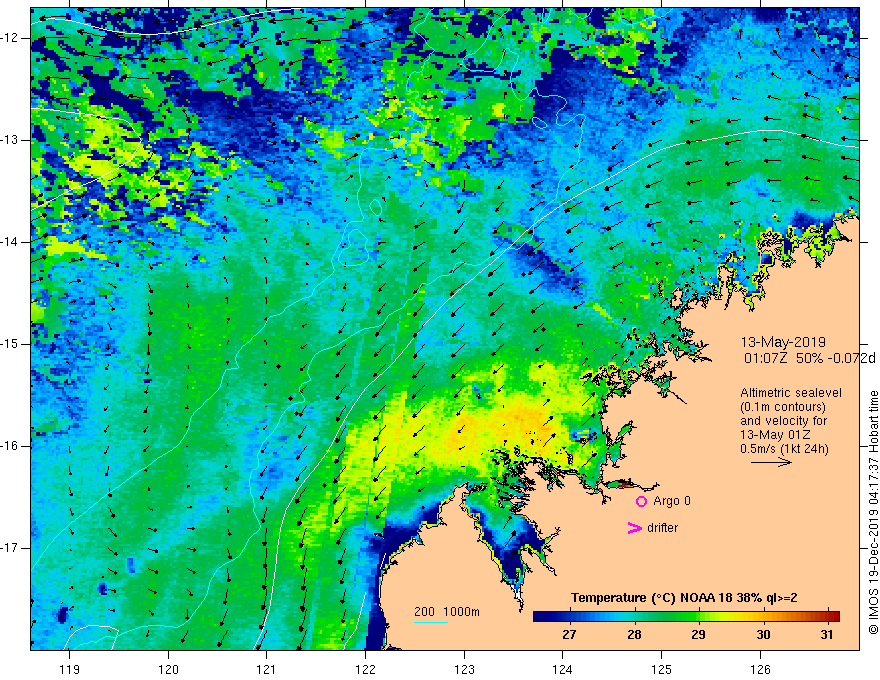This screenshot has height=680, width=880.
Task: Click the latitude axis label '-15'
Action: click(10, 344)
